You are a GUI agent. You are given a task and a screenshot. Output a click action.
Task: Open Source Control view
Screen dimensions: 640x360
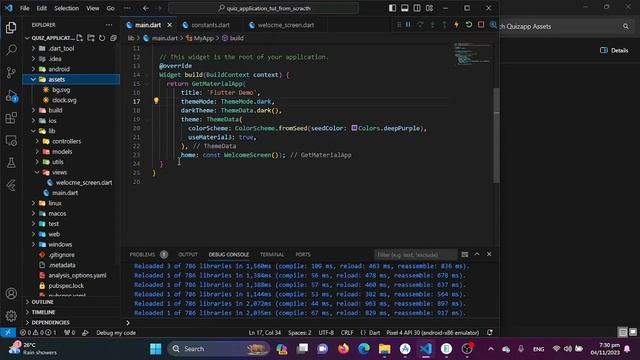click(x=11, y=73)
